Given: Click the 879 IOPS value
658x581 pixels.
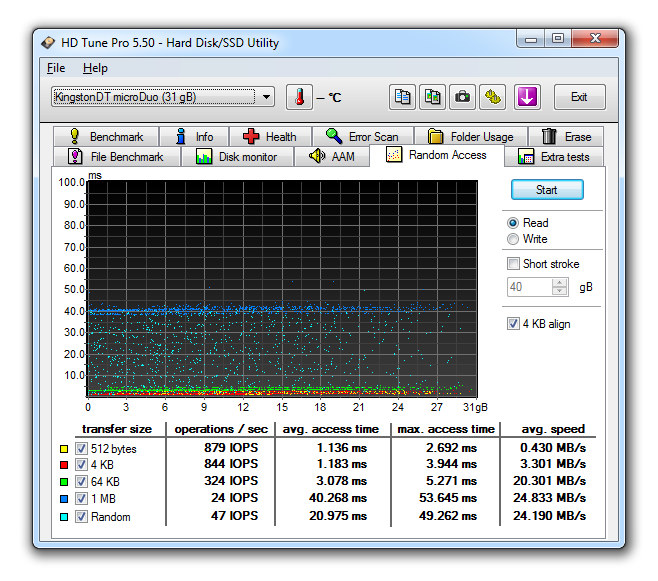Looking at the screenshot, I should click(231, 448).
